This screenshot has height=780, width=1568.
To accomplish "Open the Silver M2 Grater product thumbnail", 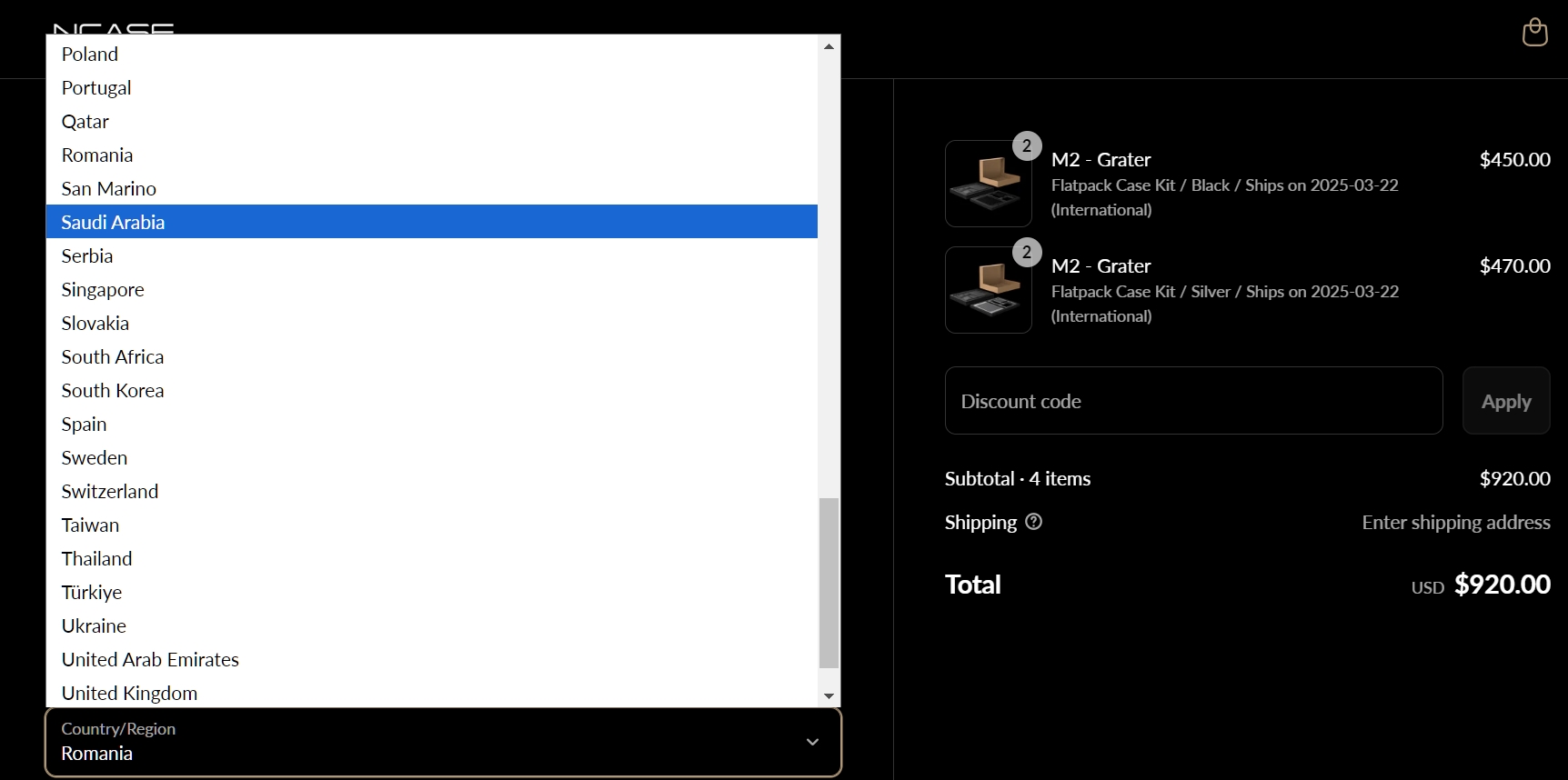I will coord(989,290).
